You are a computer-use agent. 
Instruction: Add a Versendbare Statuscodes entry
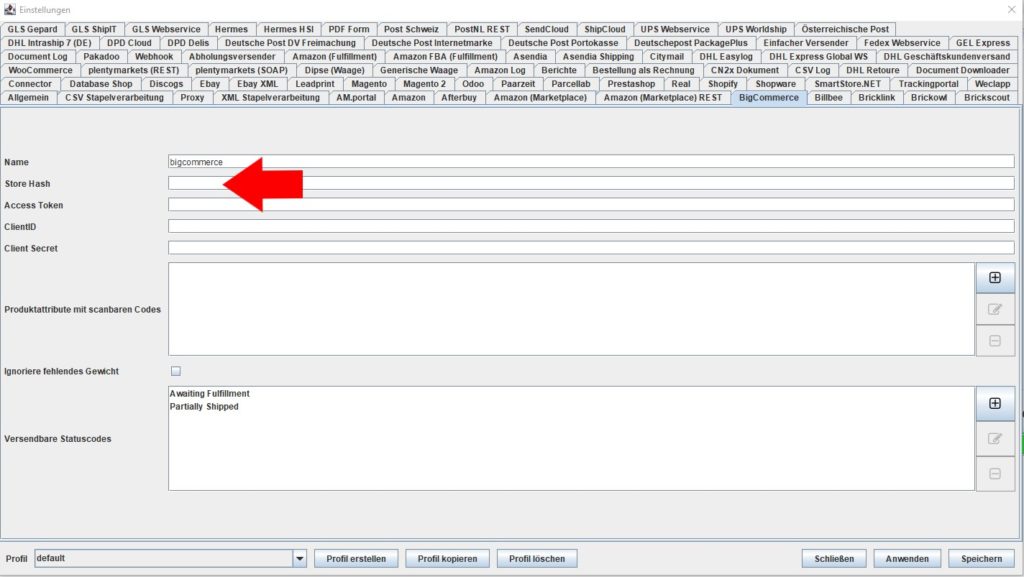[x=995, y=403]
